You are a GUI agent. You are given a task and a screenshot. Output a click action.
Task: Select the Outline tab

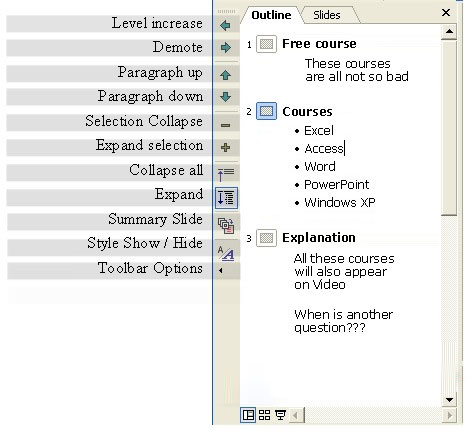[x=271, y=15]
